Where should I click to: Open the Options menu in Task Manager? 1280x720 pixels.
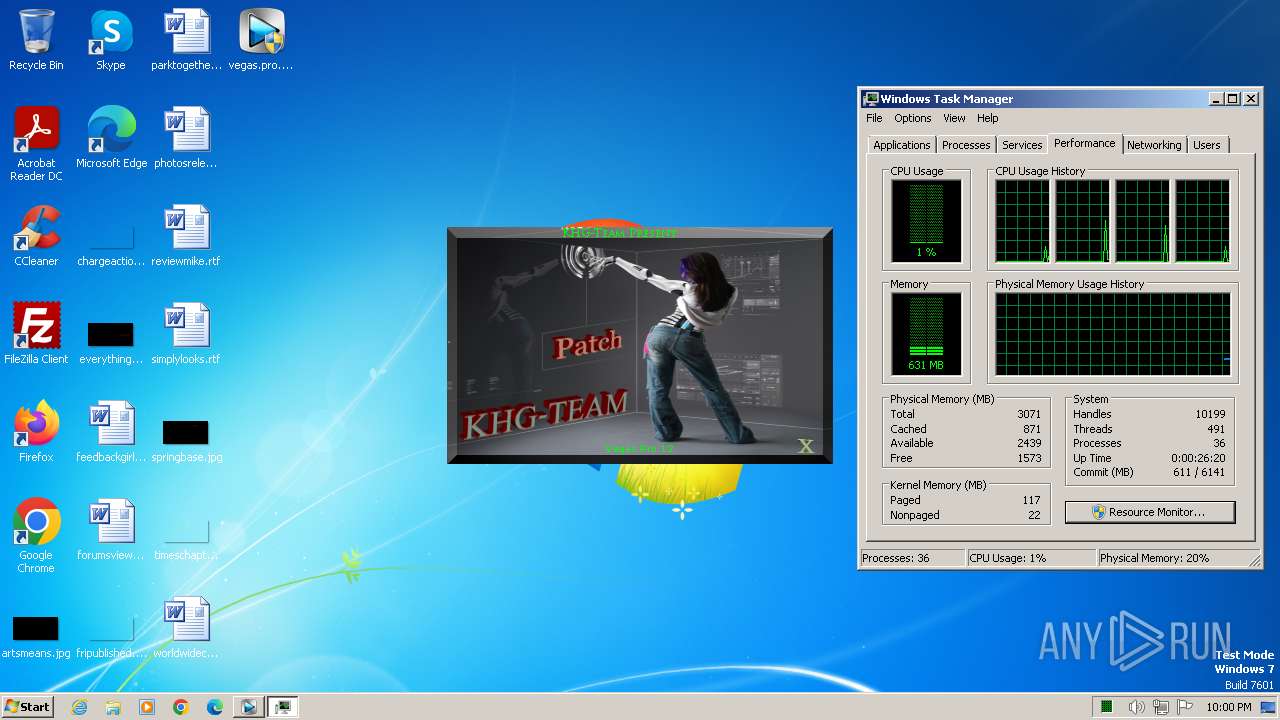tap(912, 118)
